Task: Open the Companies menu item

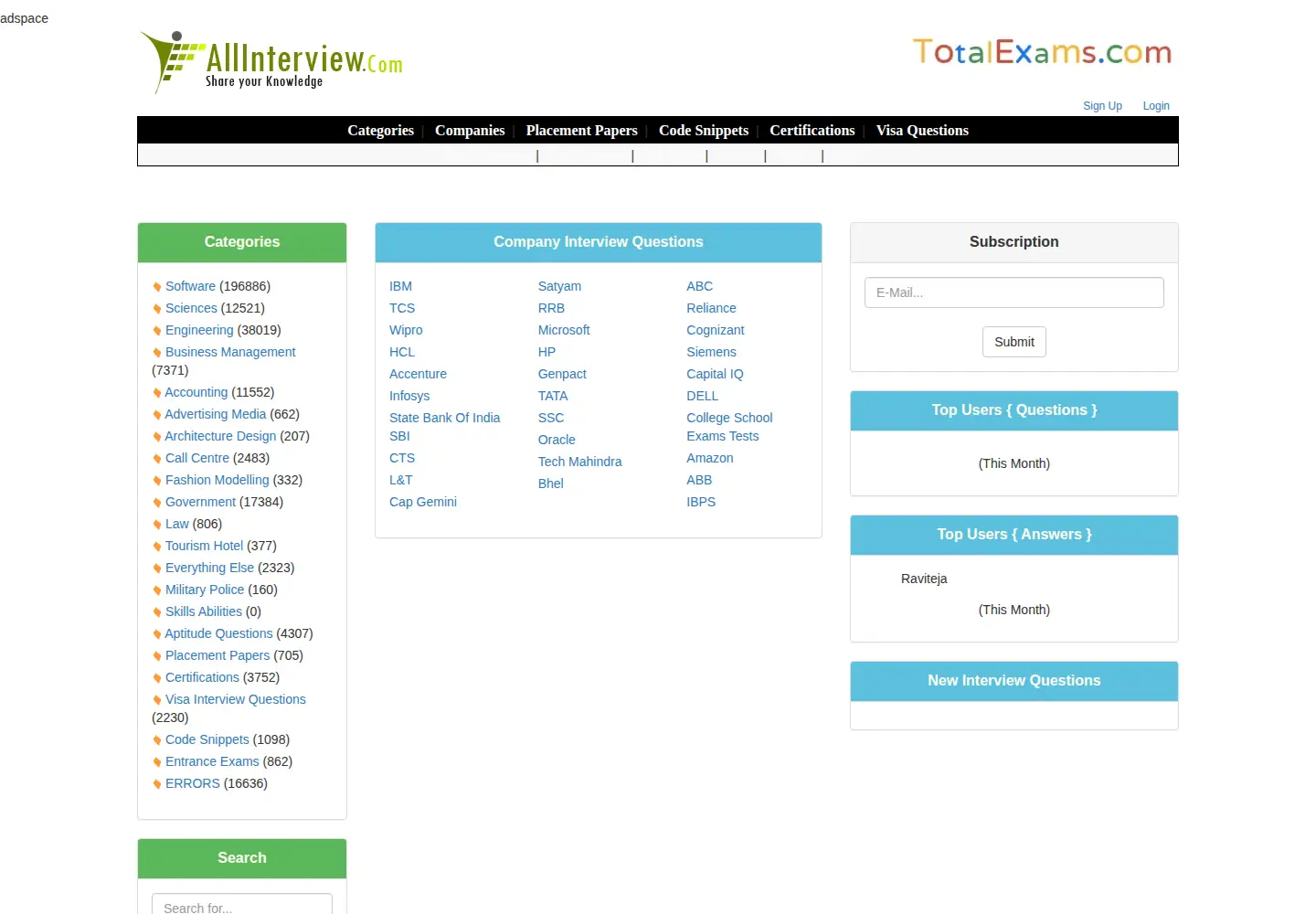Action: pos(470,130)
